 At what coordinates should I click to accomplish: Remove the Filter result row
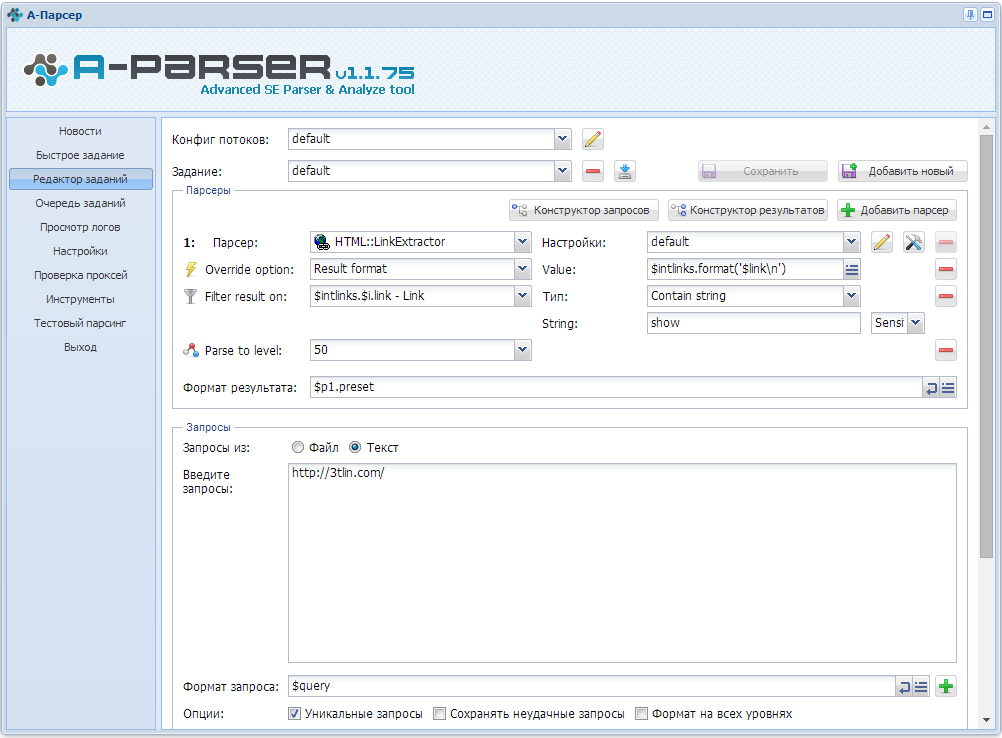coord(946,296)
